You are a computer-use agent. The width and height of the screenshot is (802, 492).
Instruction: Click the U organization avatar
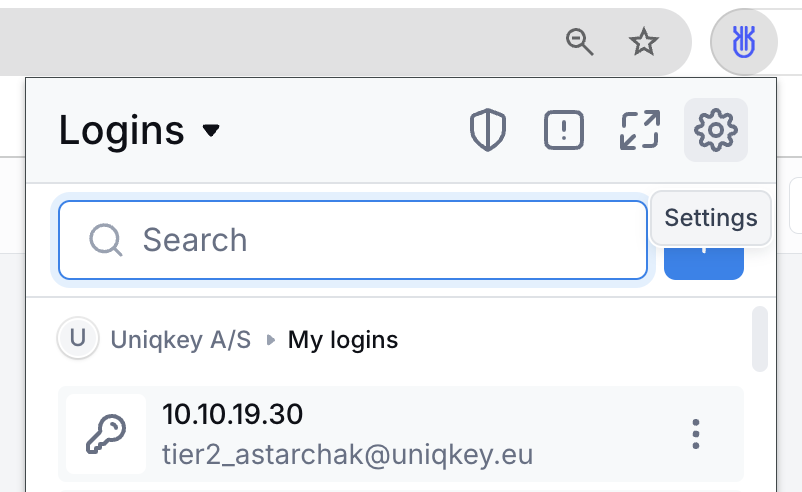[x=78, y=338]
